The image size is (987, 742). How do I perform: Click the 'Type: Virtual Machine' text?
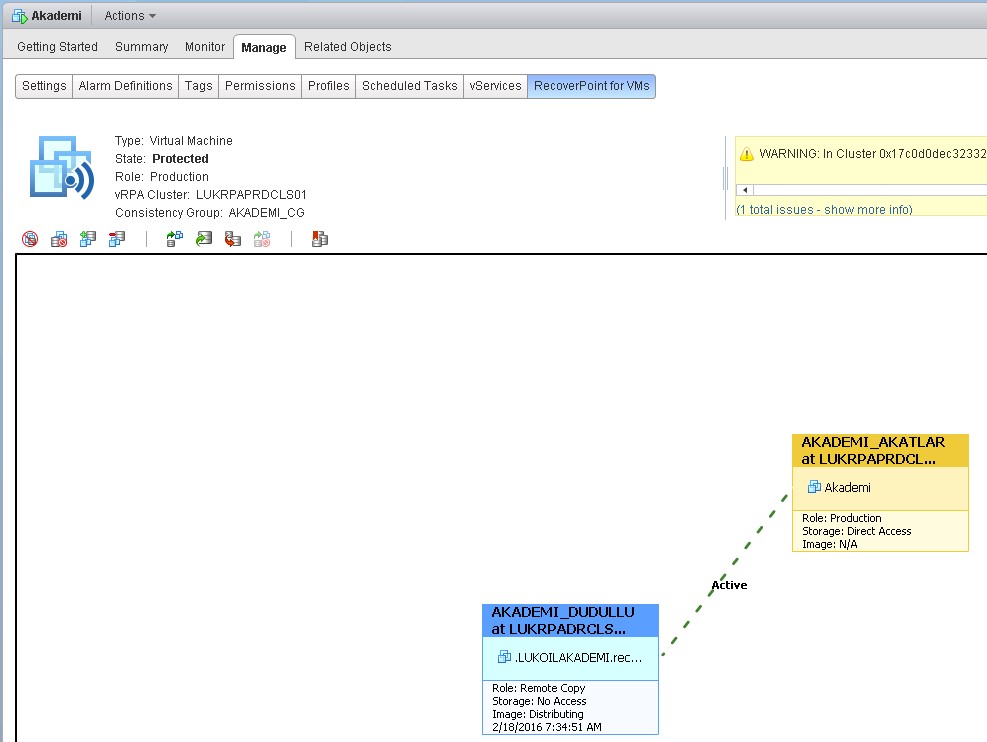(174, 141)
